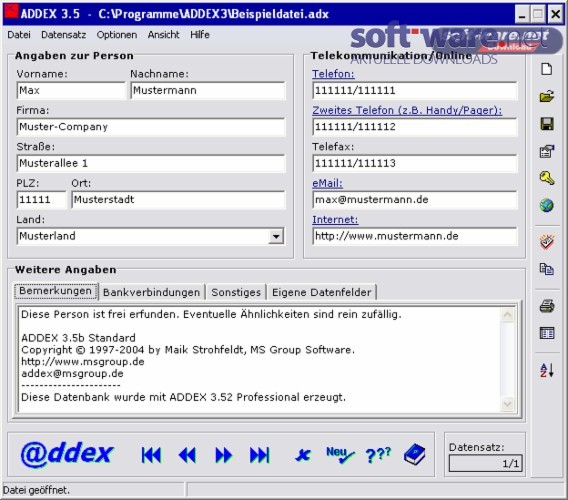The width and height of the screenshot is (568, 500).
Task: Click the globe internet icon
Action: tap(547, 205)
